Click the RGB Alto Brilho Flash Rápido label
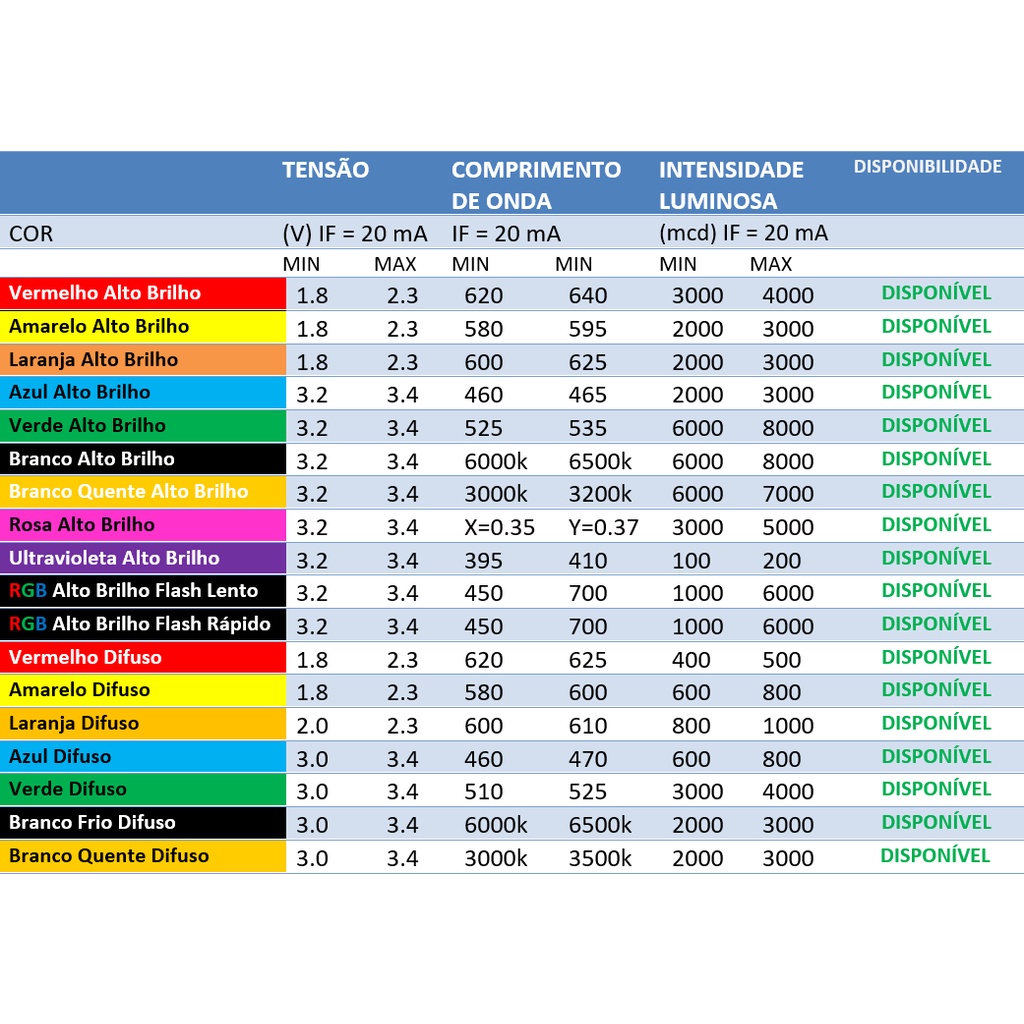Image resolution: width=1024 pixels, height=1024 pixels. click(x=140, y=624)
